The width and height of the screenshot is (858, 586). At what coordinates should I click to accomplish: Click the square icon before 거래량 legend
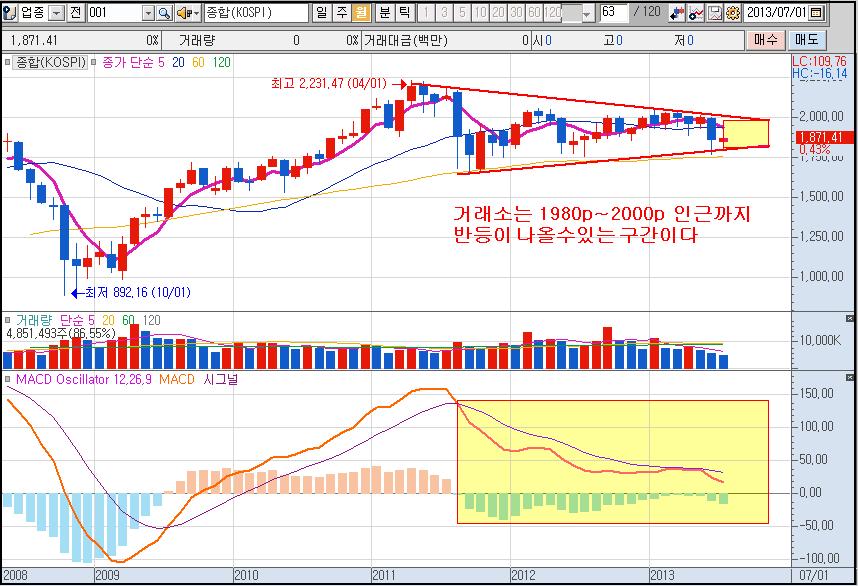click(8, 320)
